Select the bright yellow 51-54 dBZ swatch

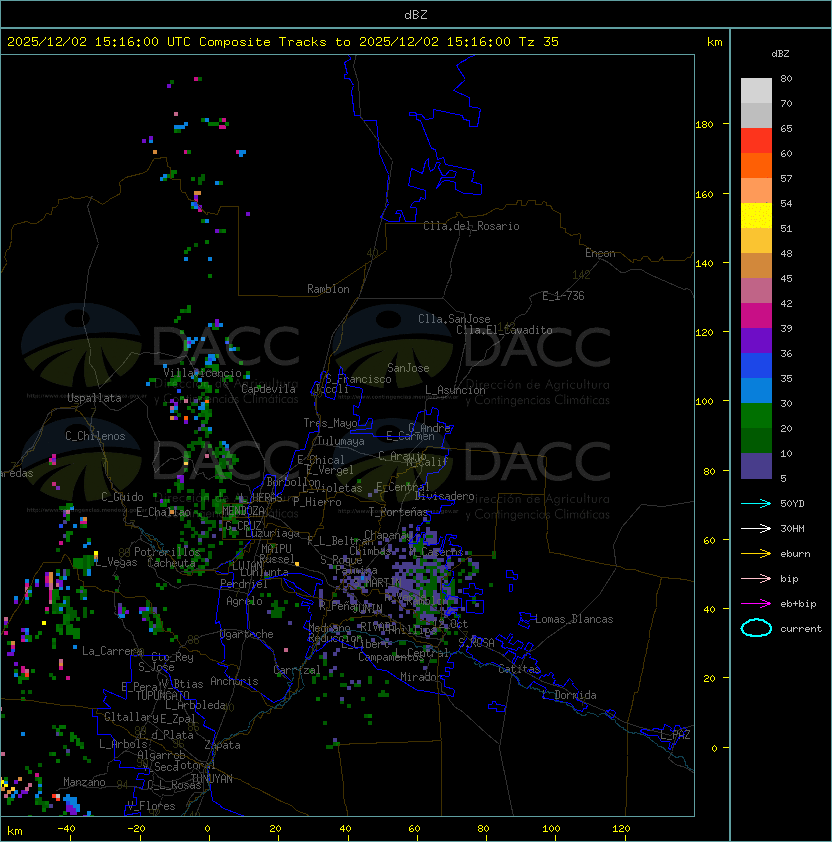click(x=756, y=216)
